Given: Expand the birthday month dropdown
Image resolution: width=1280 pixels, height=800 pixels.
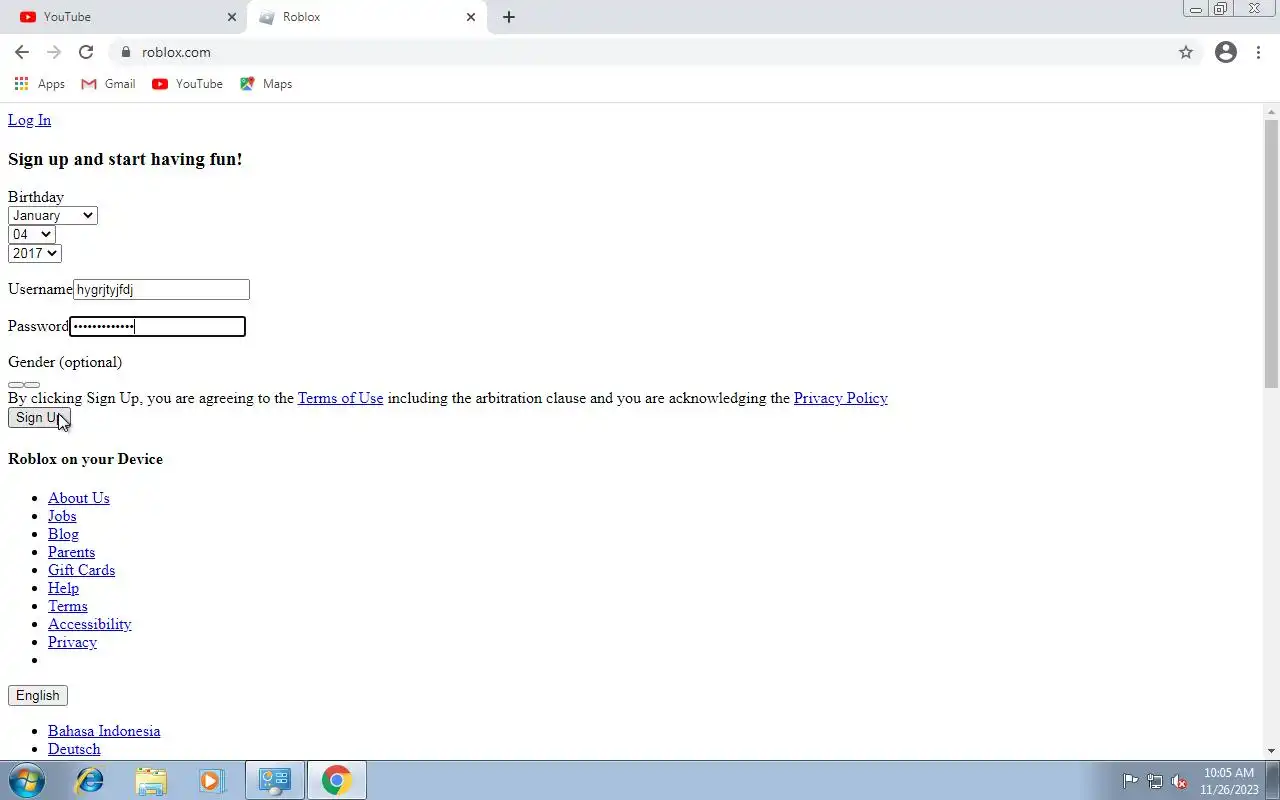Looking at the screenshot, I should 53,215.
